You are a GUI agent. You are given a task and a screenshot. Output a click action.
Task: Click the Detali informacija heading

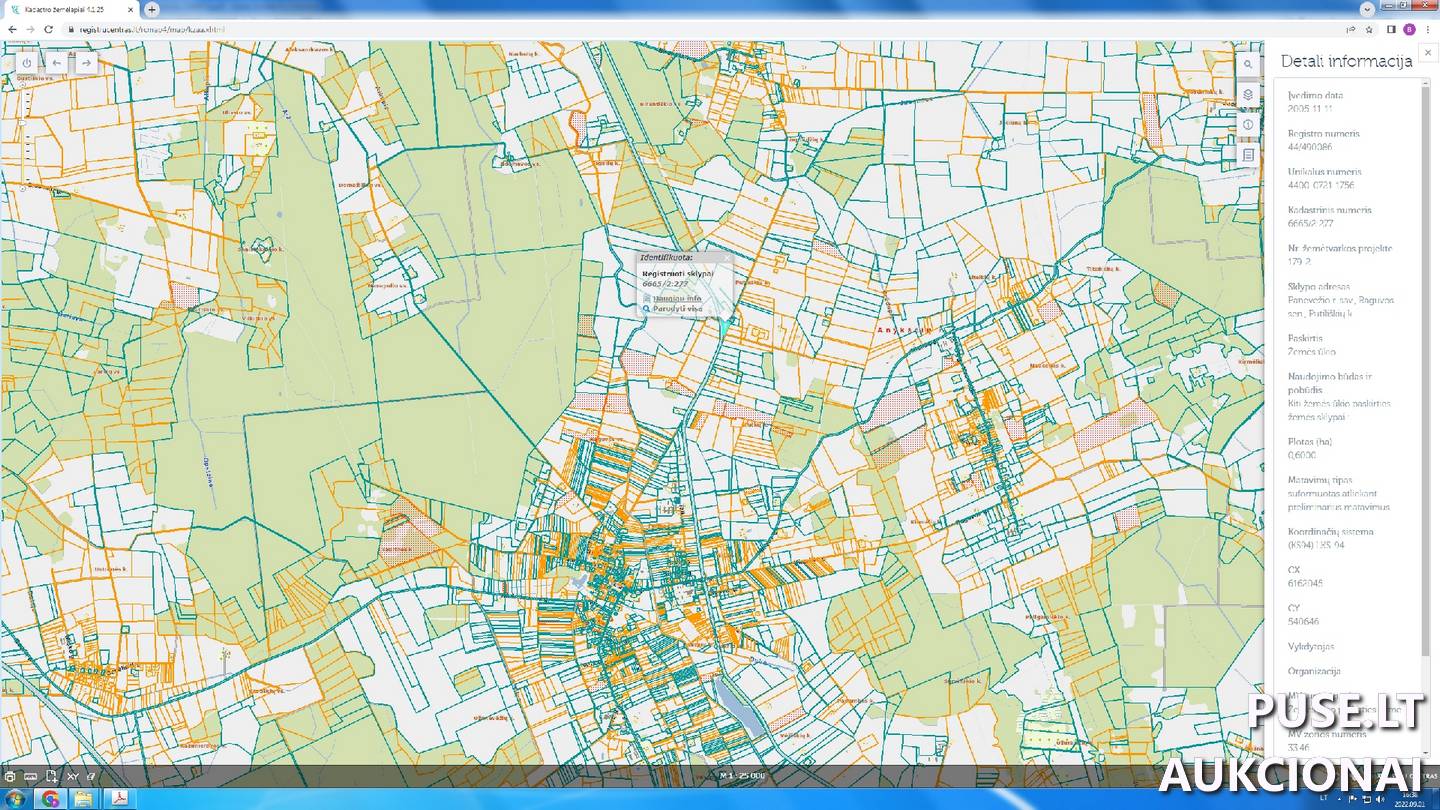pyautogui.click(x=1346, y=61)
